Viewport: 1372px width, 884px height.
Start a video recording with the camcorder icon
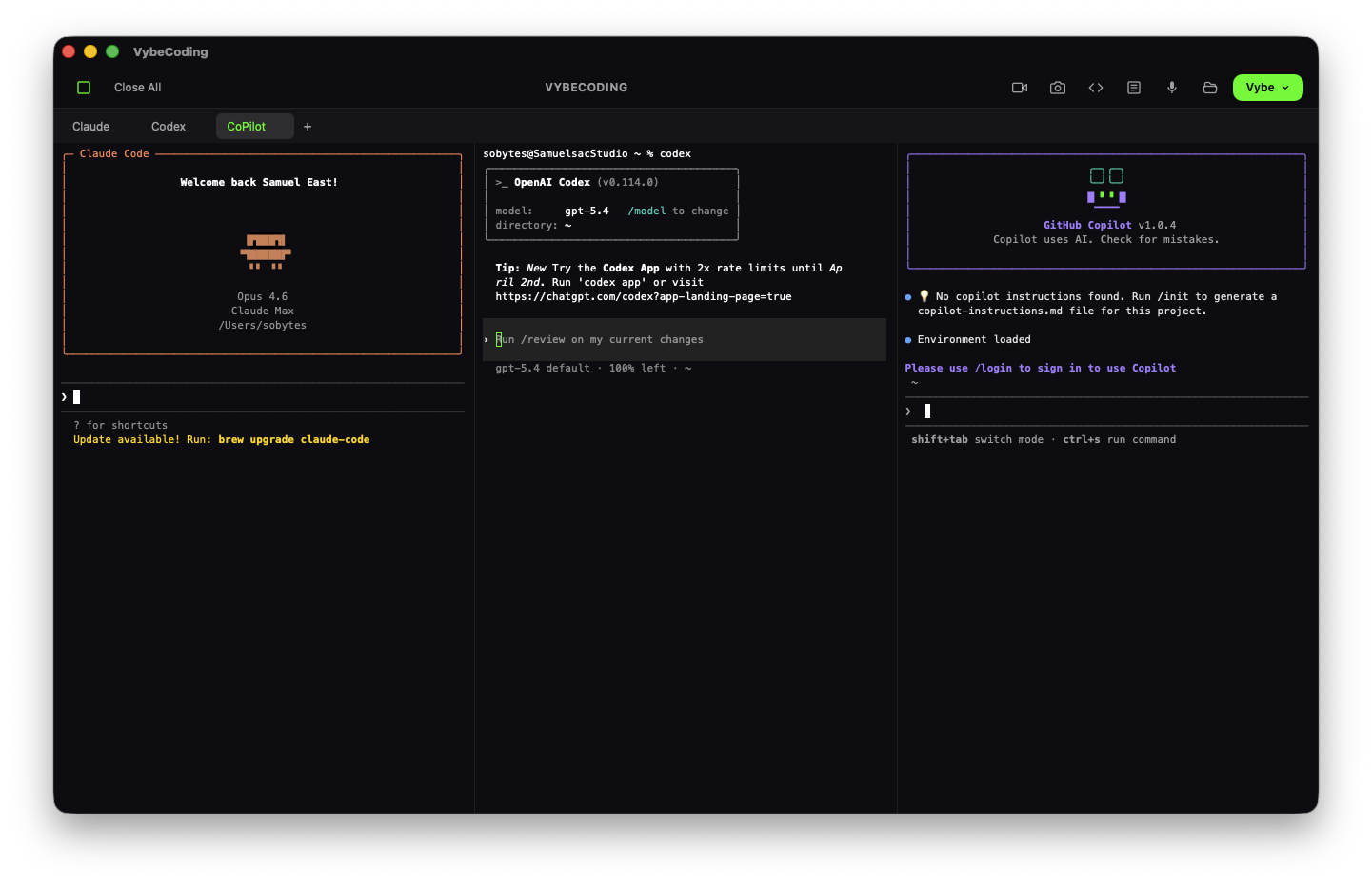1019,87
